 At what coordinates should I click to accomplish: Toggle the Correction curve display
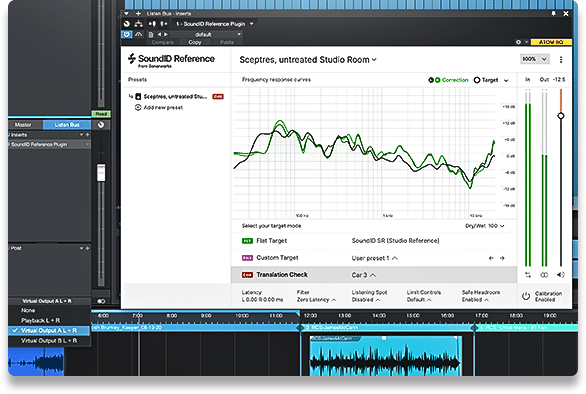[448, 80]
